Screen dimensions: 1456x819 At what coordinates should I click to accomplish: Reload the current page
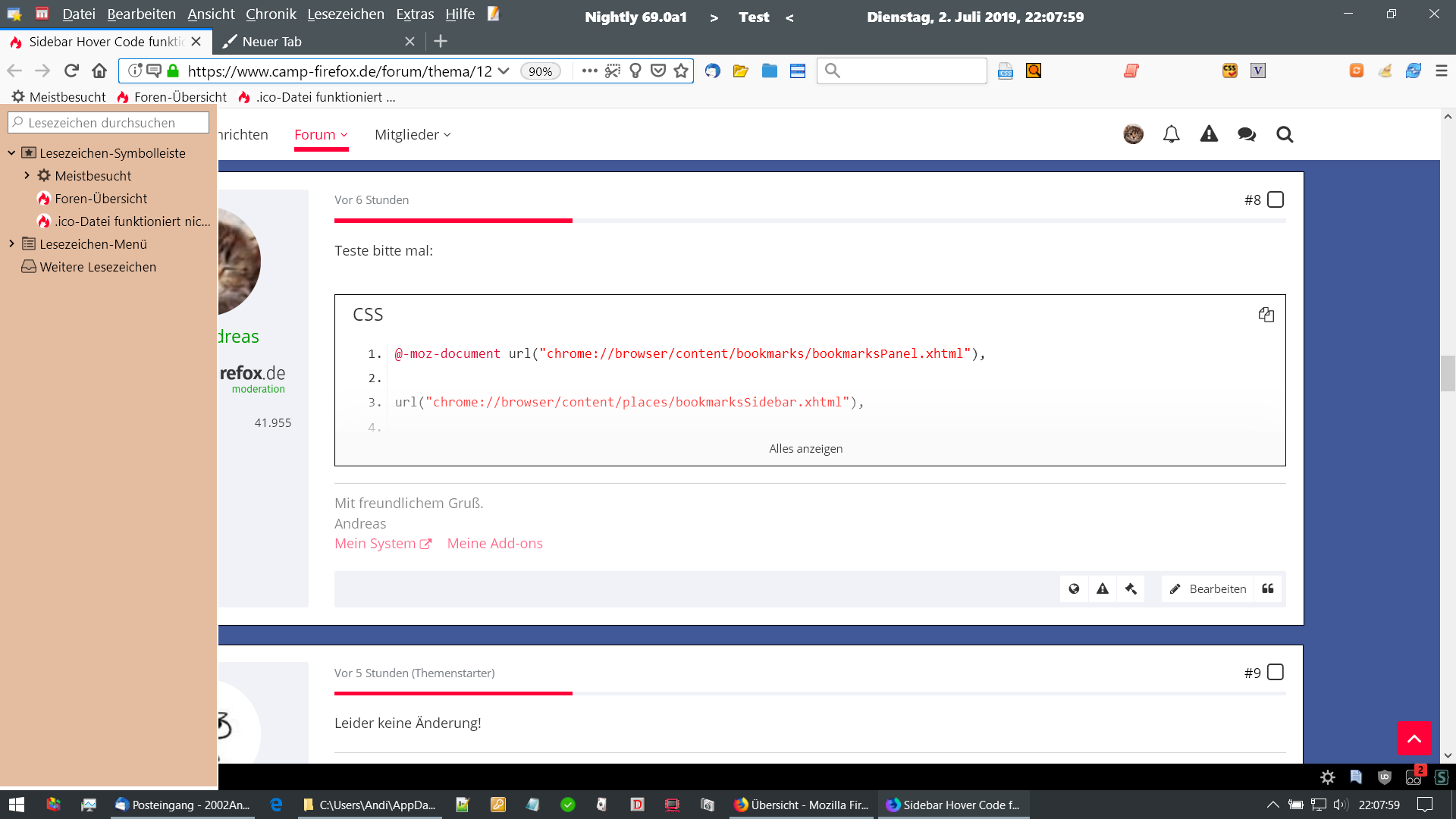point(71,71)
